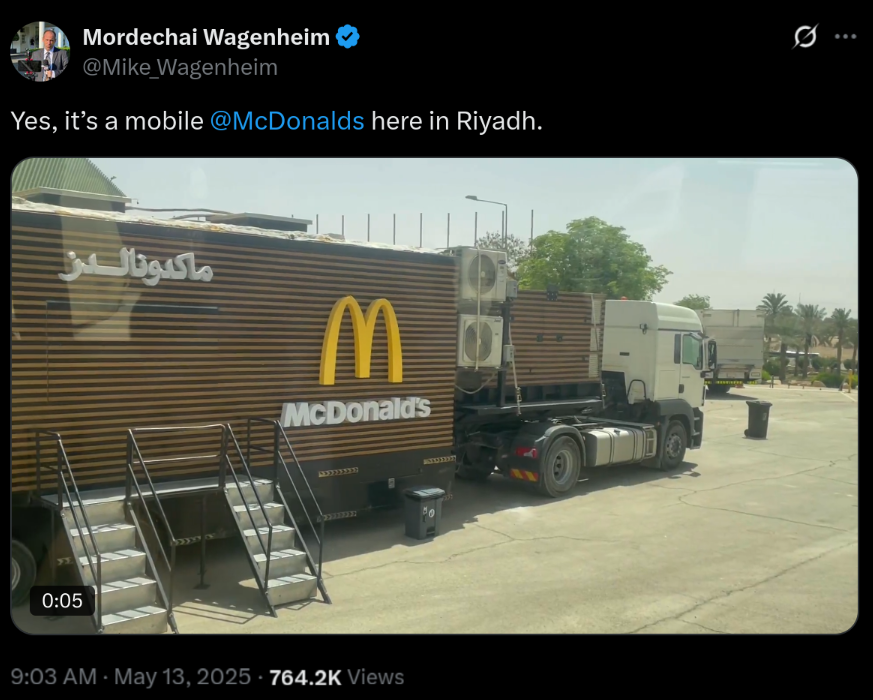Click the display name Mordechai Wagenheim
This screenshot has height=700, width=873.
coord(206,37)
